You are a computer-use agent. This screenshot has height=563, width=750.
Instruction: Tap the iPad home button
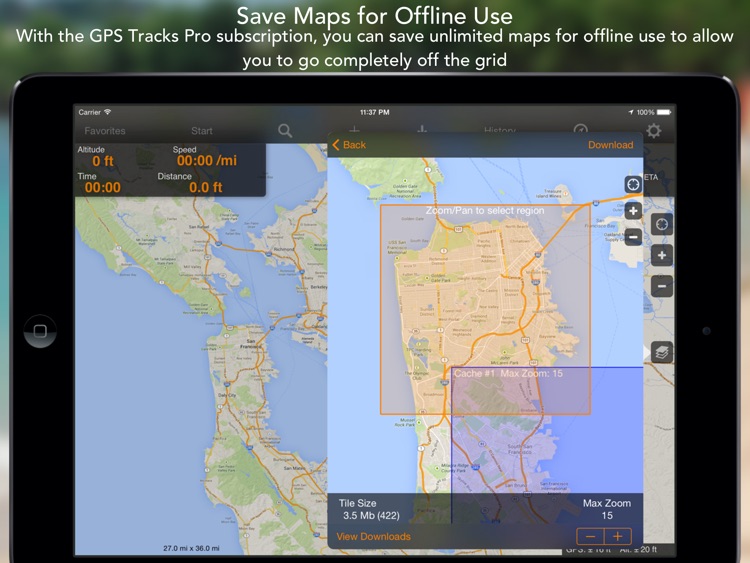pos(40,331)
